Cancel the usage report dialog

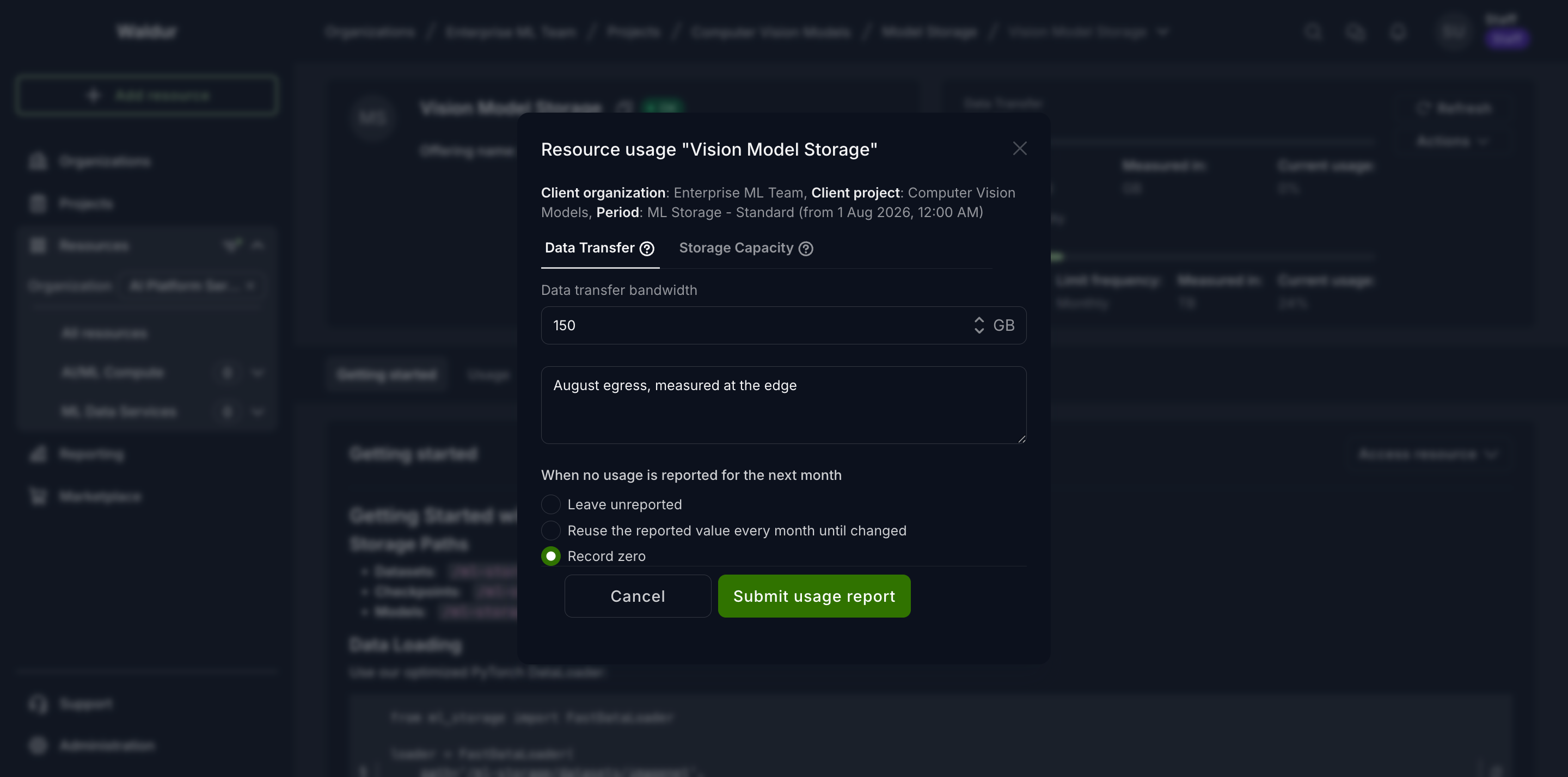tap(638, 596)
